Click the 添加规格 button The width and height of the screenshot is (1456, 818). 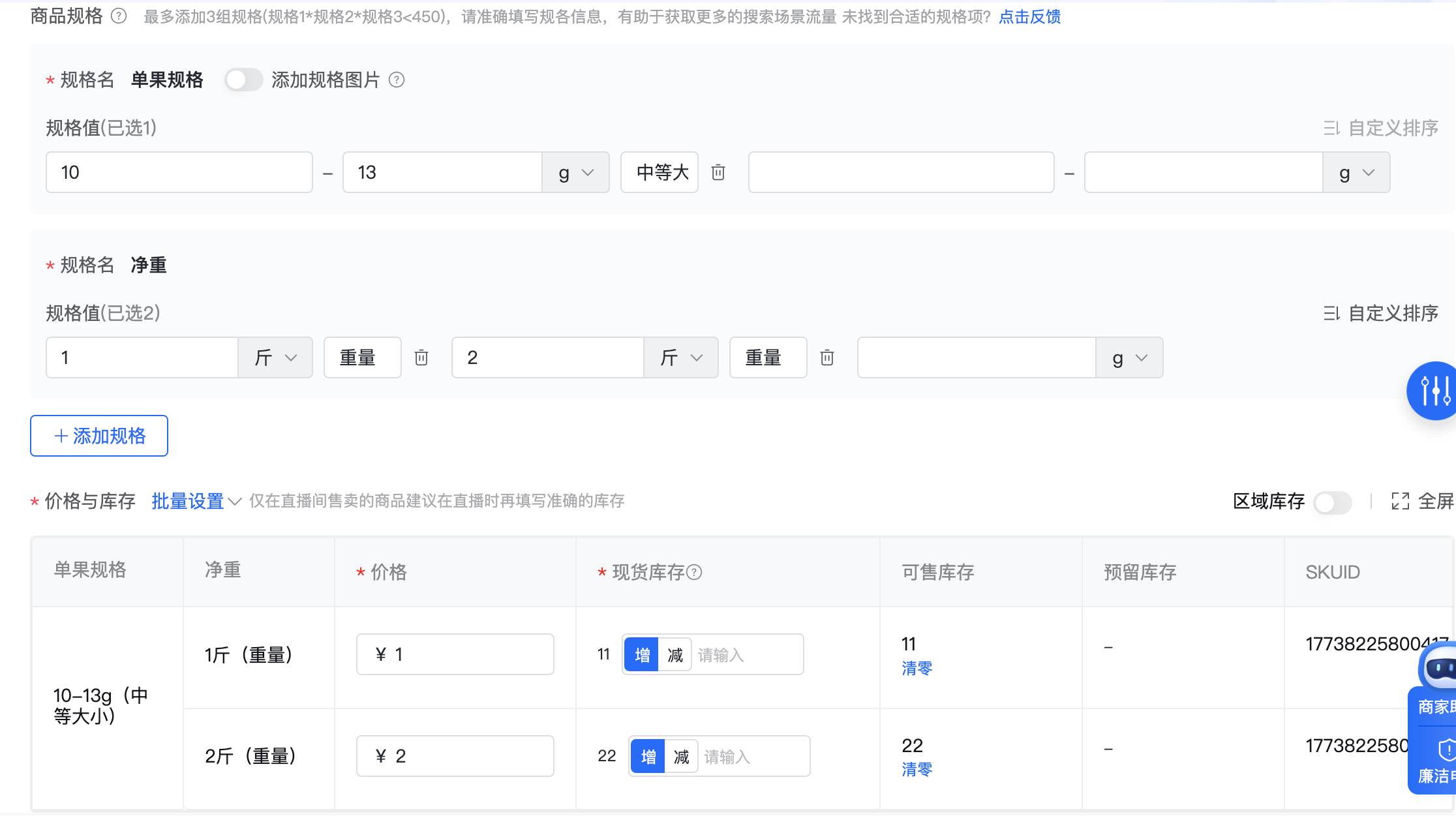pos(99,436)
